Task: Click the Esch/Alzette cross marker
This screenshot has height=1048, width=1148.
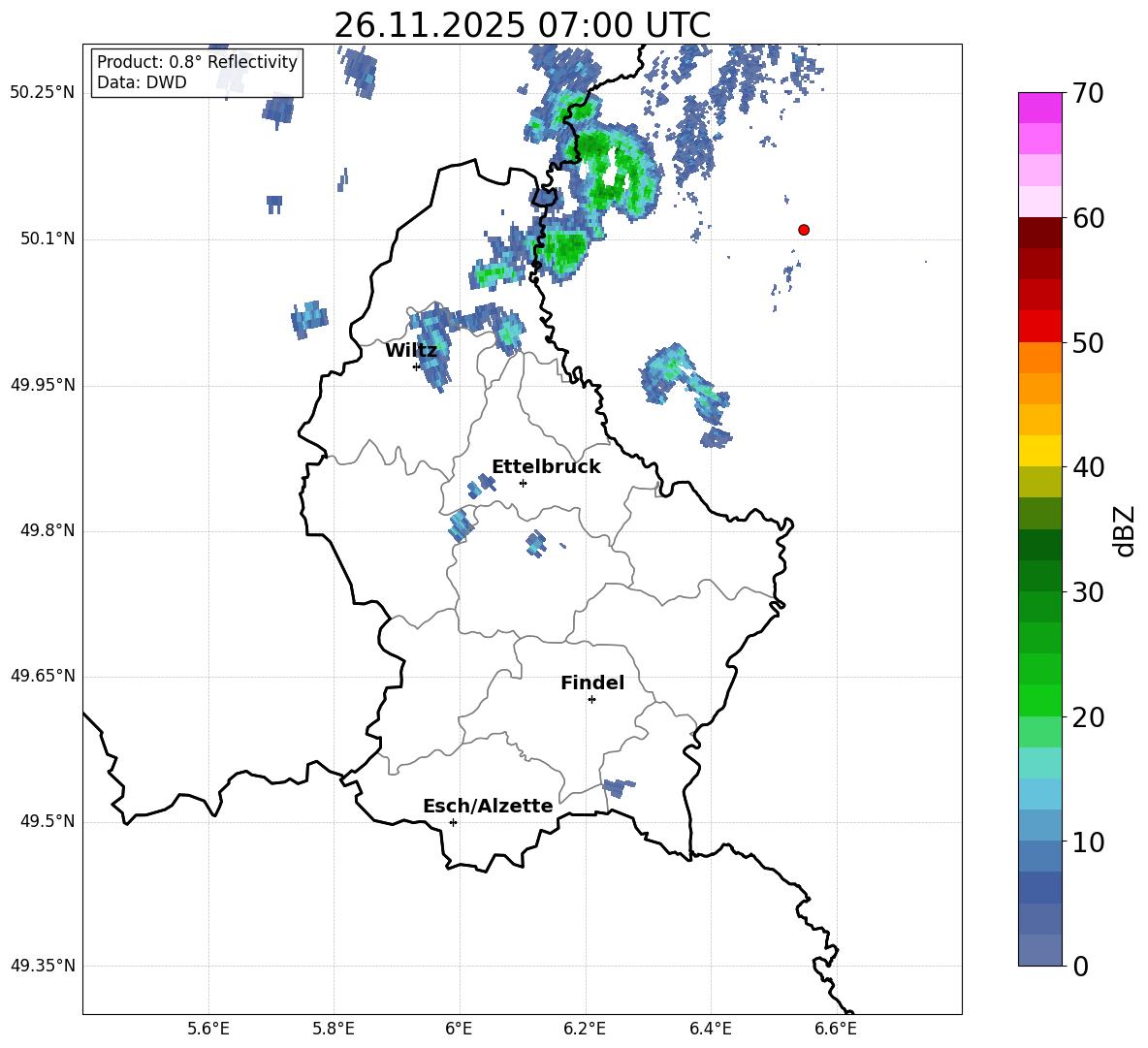Action: [x=453, y=822]
